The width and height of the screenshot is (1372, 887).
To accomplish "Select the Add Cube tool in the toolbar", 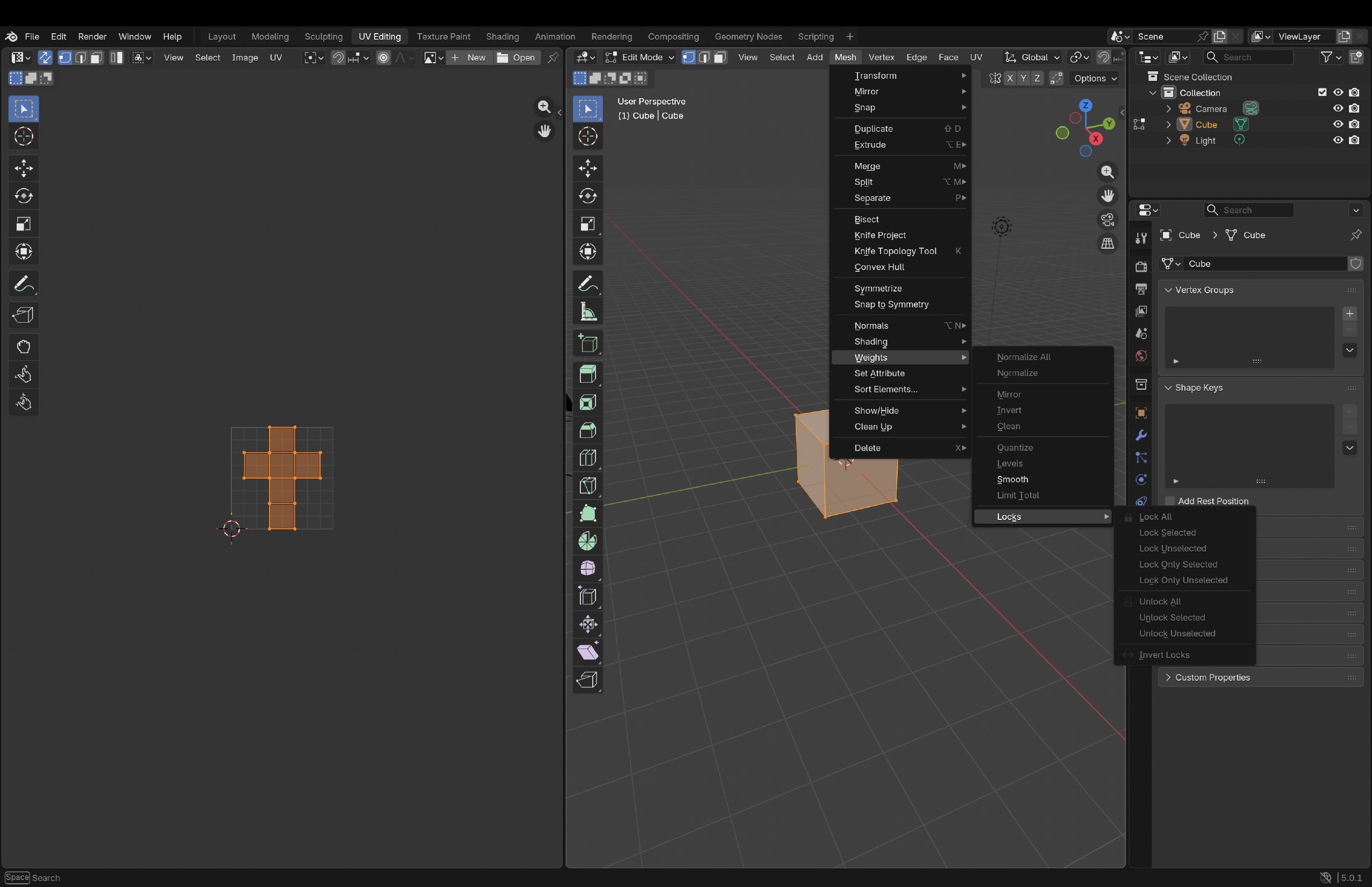I will tap(587, 344).
